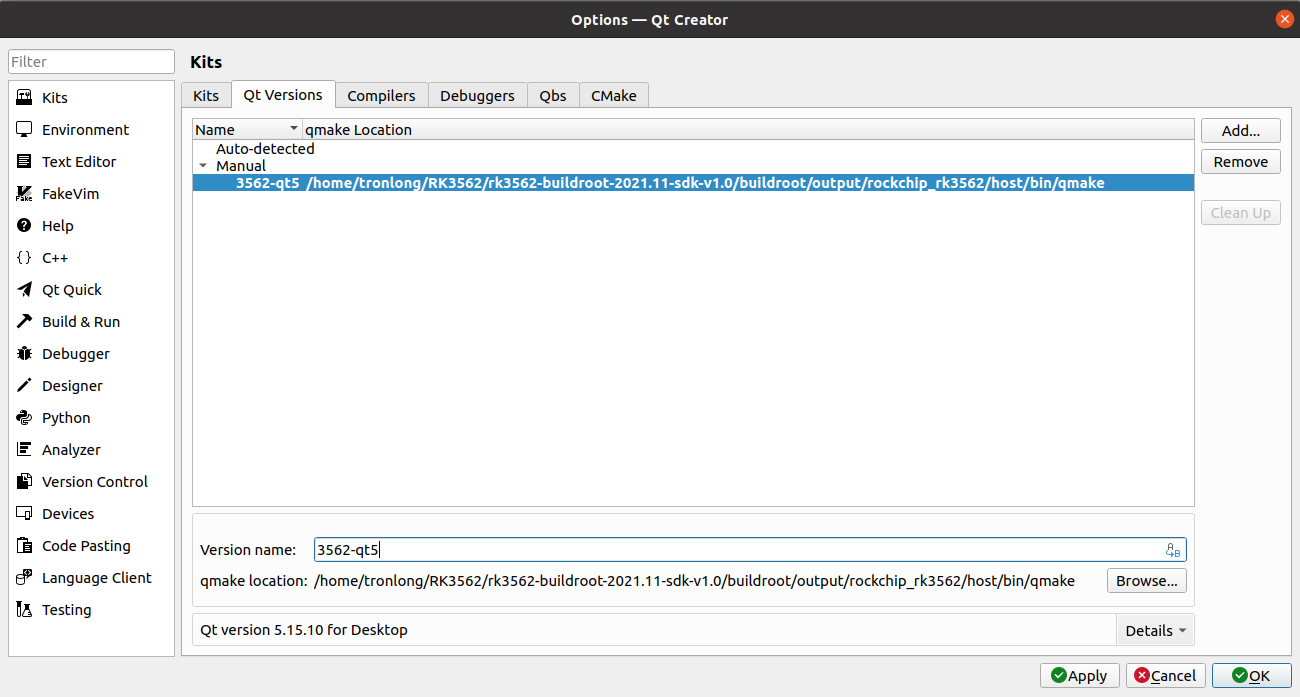Select the FakeVim sidebar icon
1300x697 pixels.
(x=25, y=194)
